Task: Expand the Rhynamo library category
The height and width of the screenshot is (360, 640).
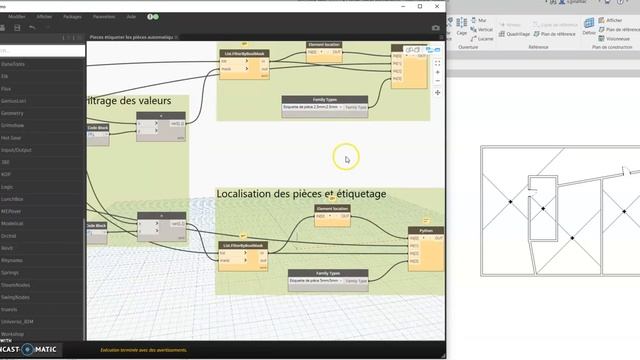Action: pos(12,260)
